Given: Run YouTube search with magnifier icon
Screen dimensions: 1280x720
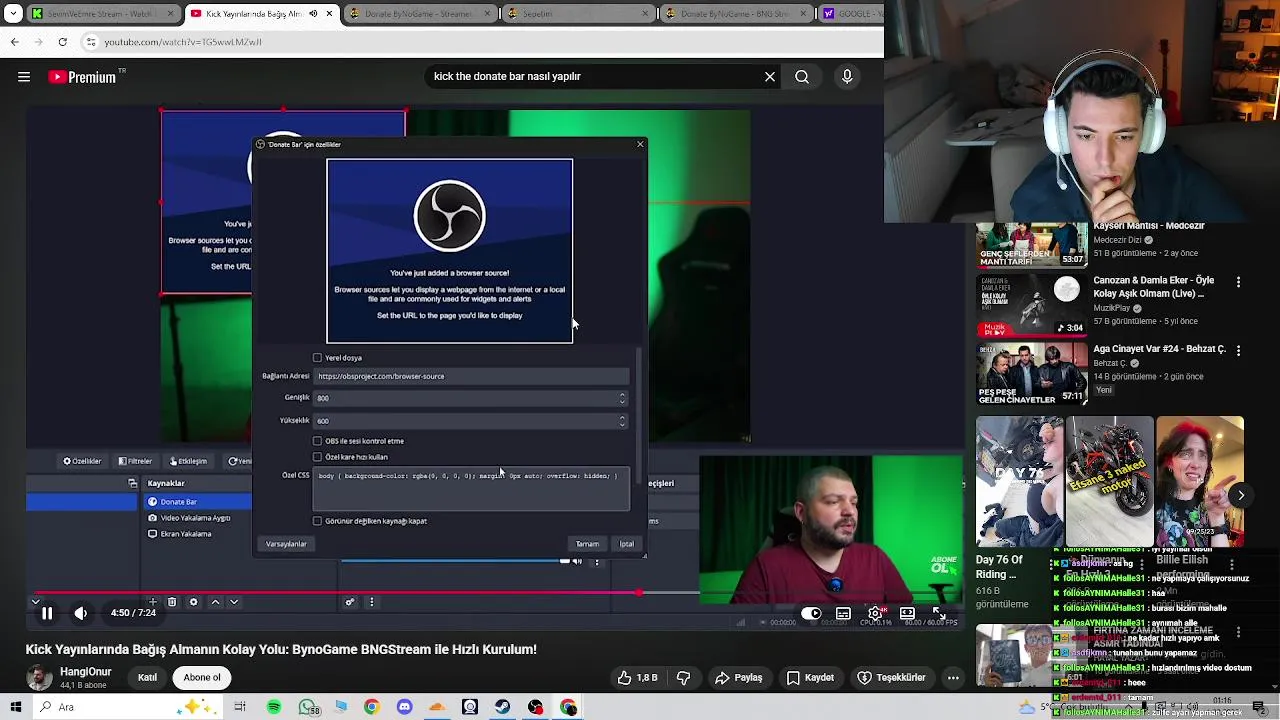Looking at the screenshot, I should click(802, 77).
